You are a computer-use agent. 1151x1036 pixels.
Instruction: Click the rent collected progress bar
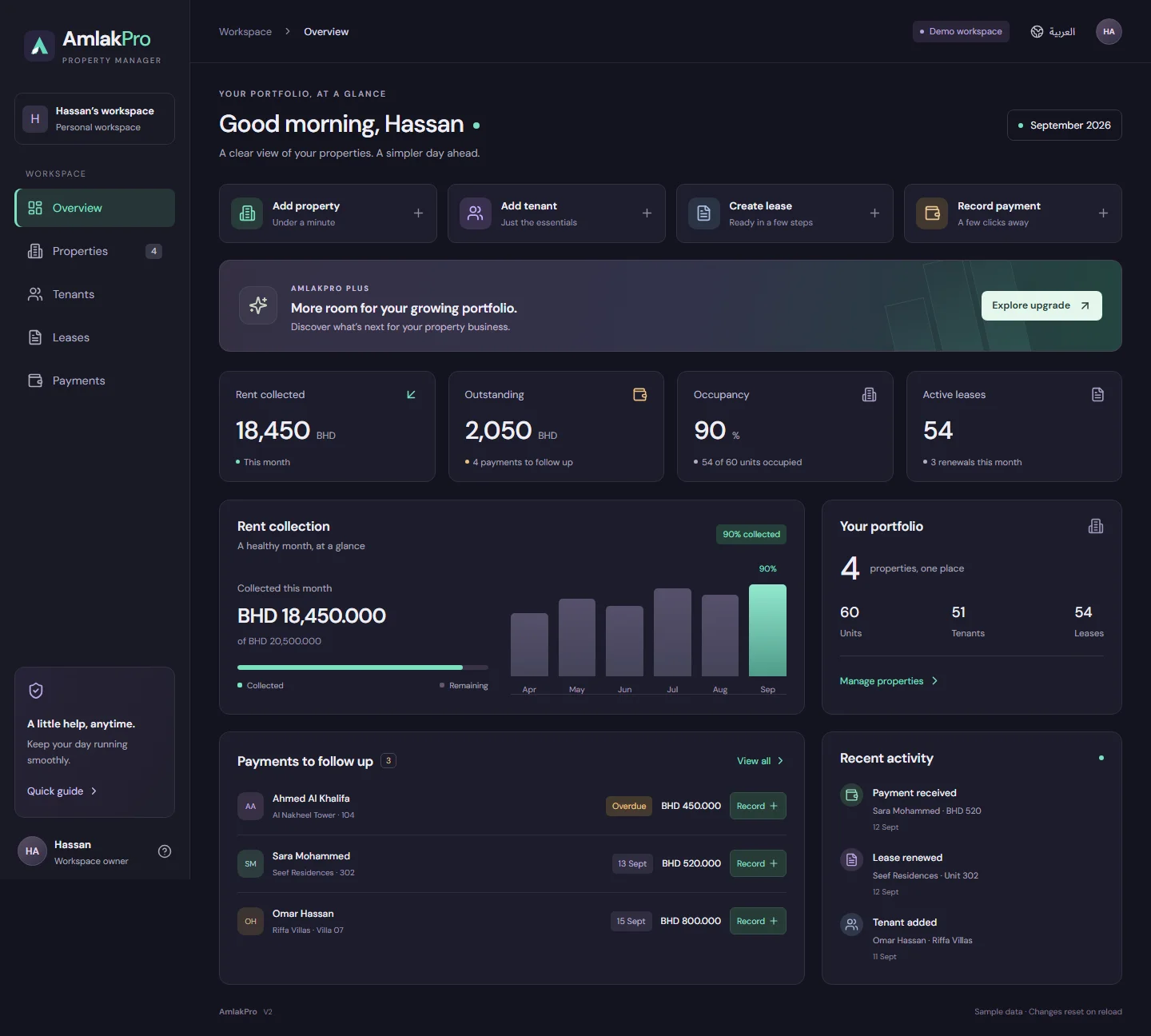coord(363,667)
